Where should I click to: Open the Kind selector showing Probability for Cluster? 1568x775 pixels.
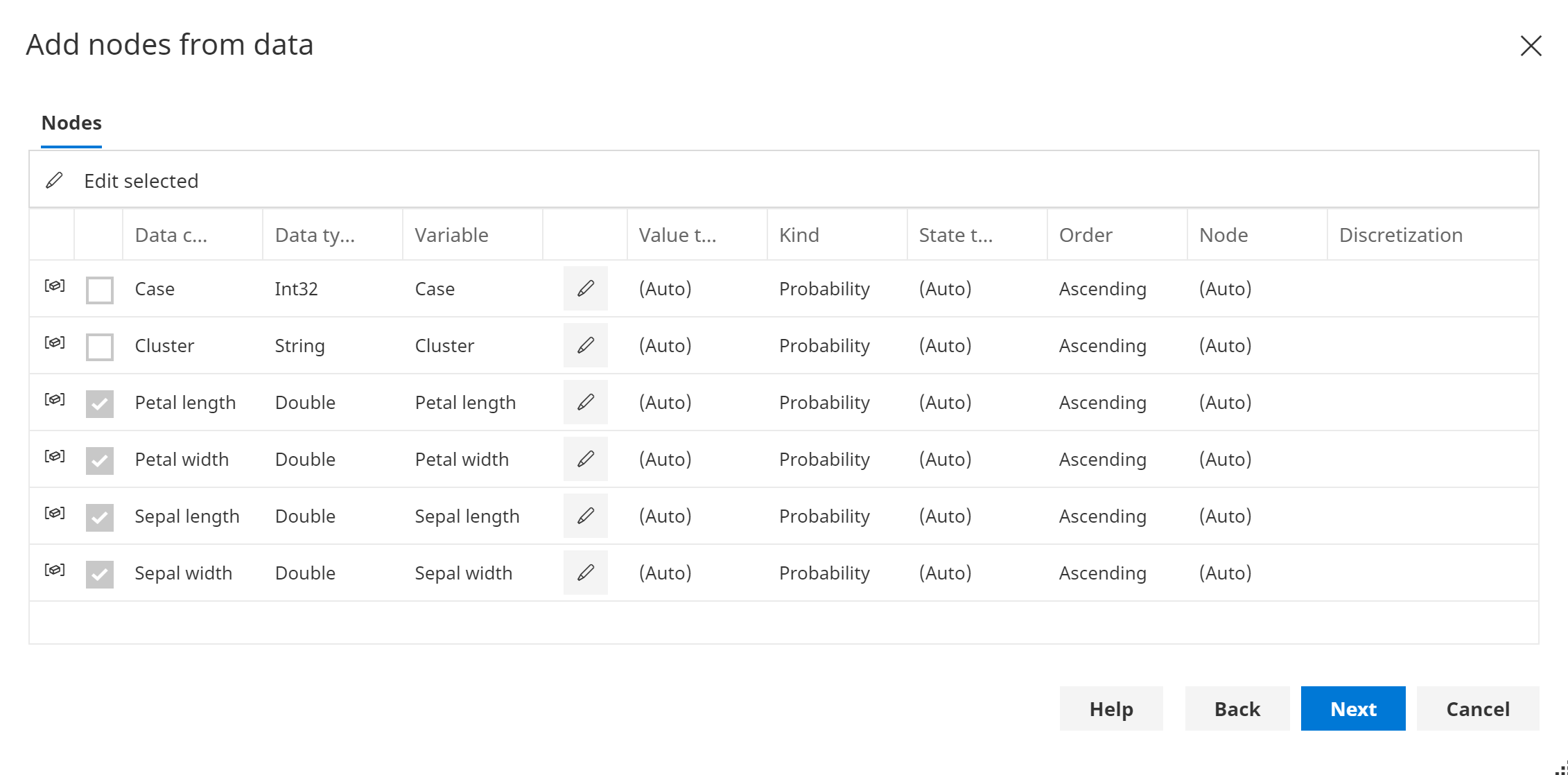824,345
